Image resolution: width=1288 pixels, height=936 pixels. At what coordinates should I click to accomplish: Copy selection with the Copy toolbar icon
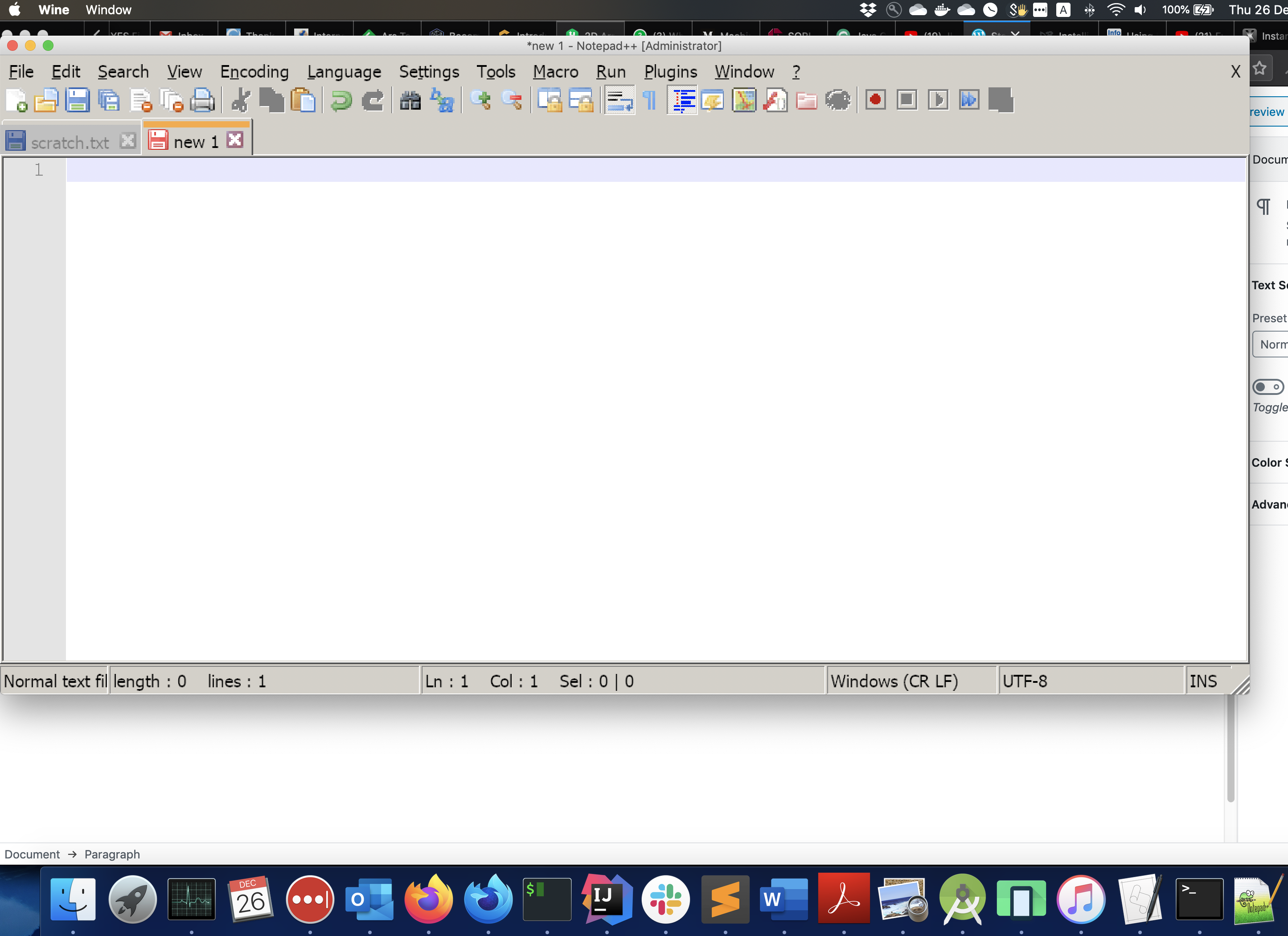pyautogui.click(x=271, y=101)
